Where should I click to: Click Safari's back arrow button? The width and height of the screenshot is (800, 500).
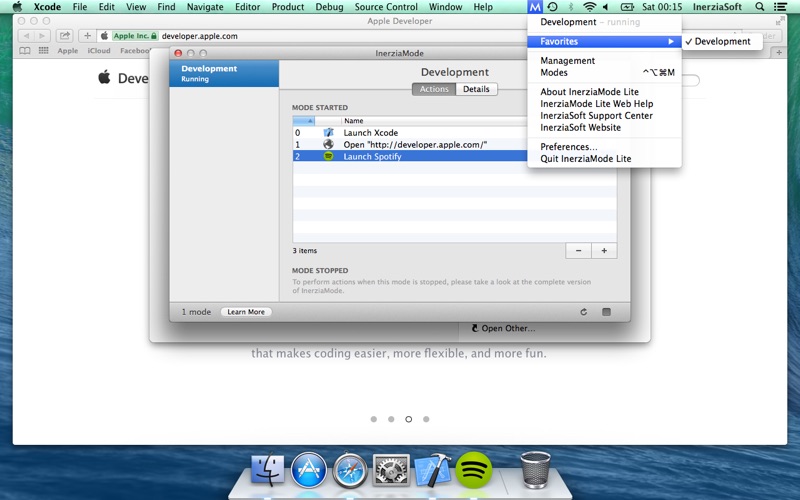pos(26,36)
